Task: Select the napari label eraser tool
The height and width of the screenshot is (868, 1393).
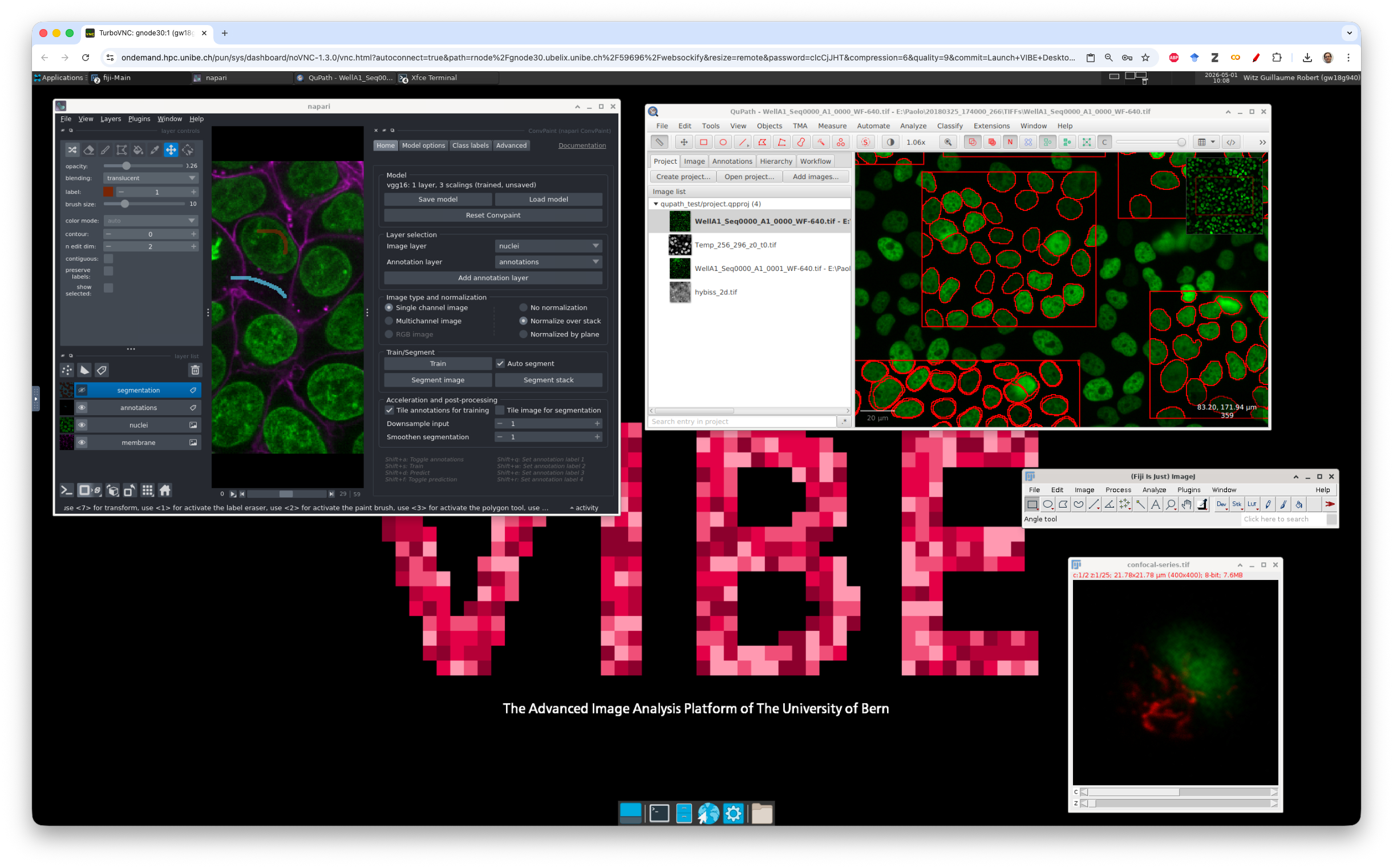Action: pyautogui.click(x=88, y=150)
